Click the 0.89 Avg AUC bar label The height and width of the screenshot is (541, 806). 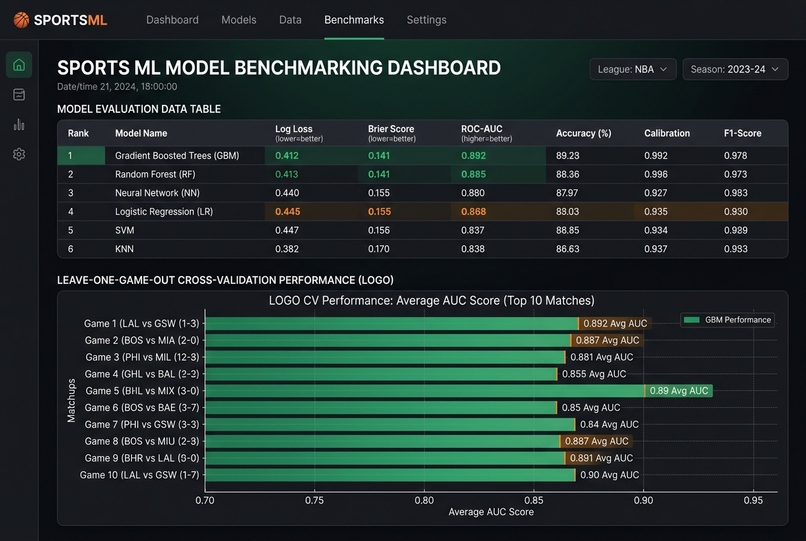[679, 391]
